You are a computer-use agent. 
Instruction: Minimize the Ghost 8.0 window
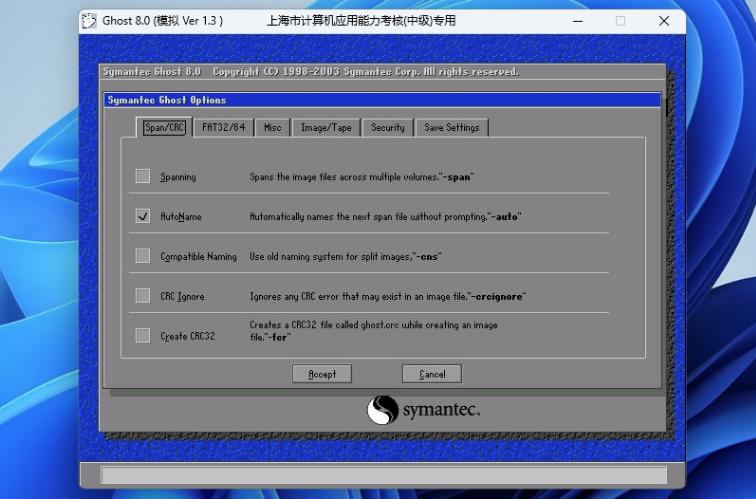pos(578,21)
